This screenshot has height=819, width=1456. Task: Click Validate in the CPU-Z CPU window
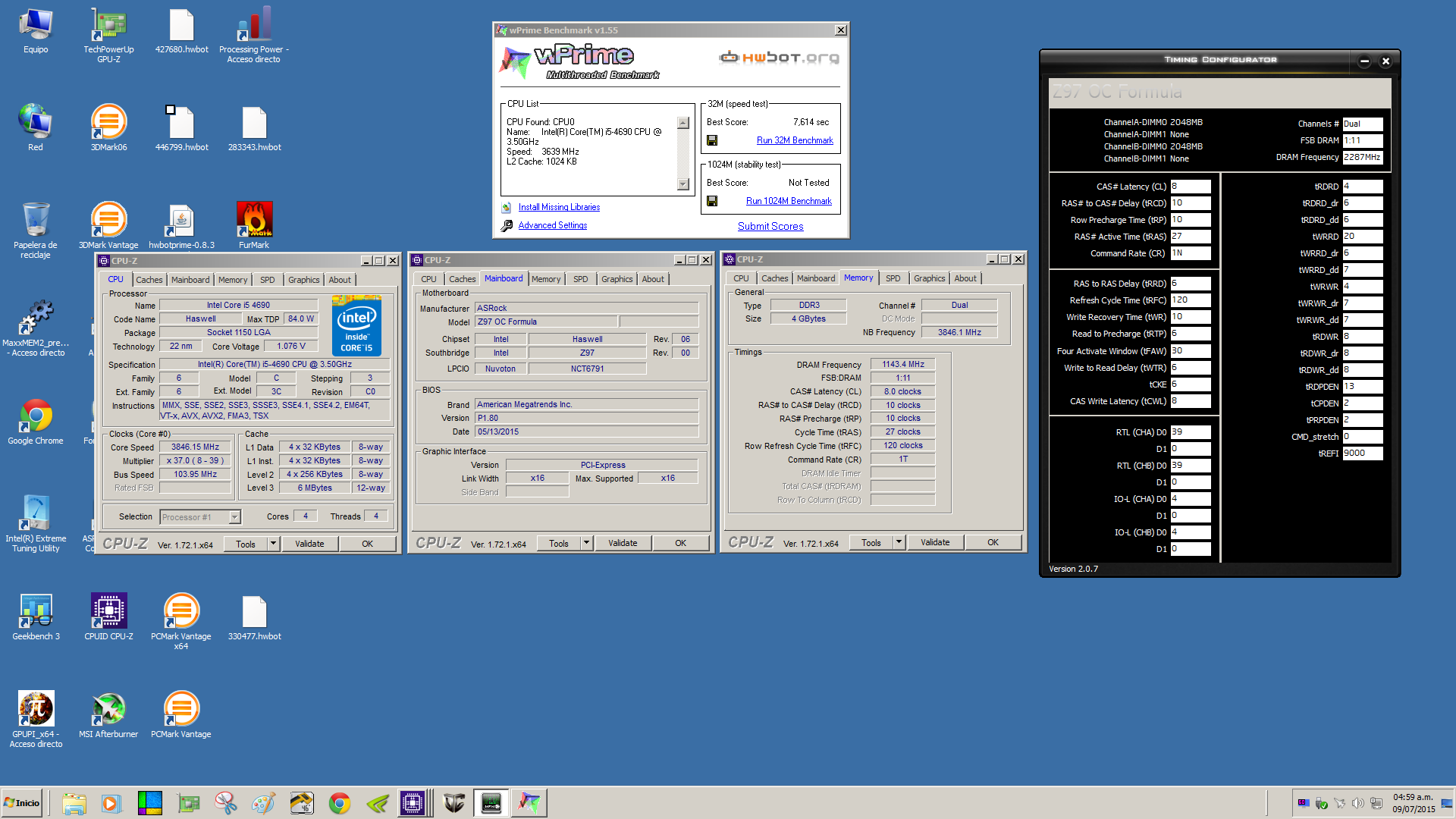tap(309, 544)
